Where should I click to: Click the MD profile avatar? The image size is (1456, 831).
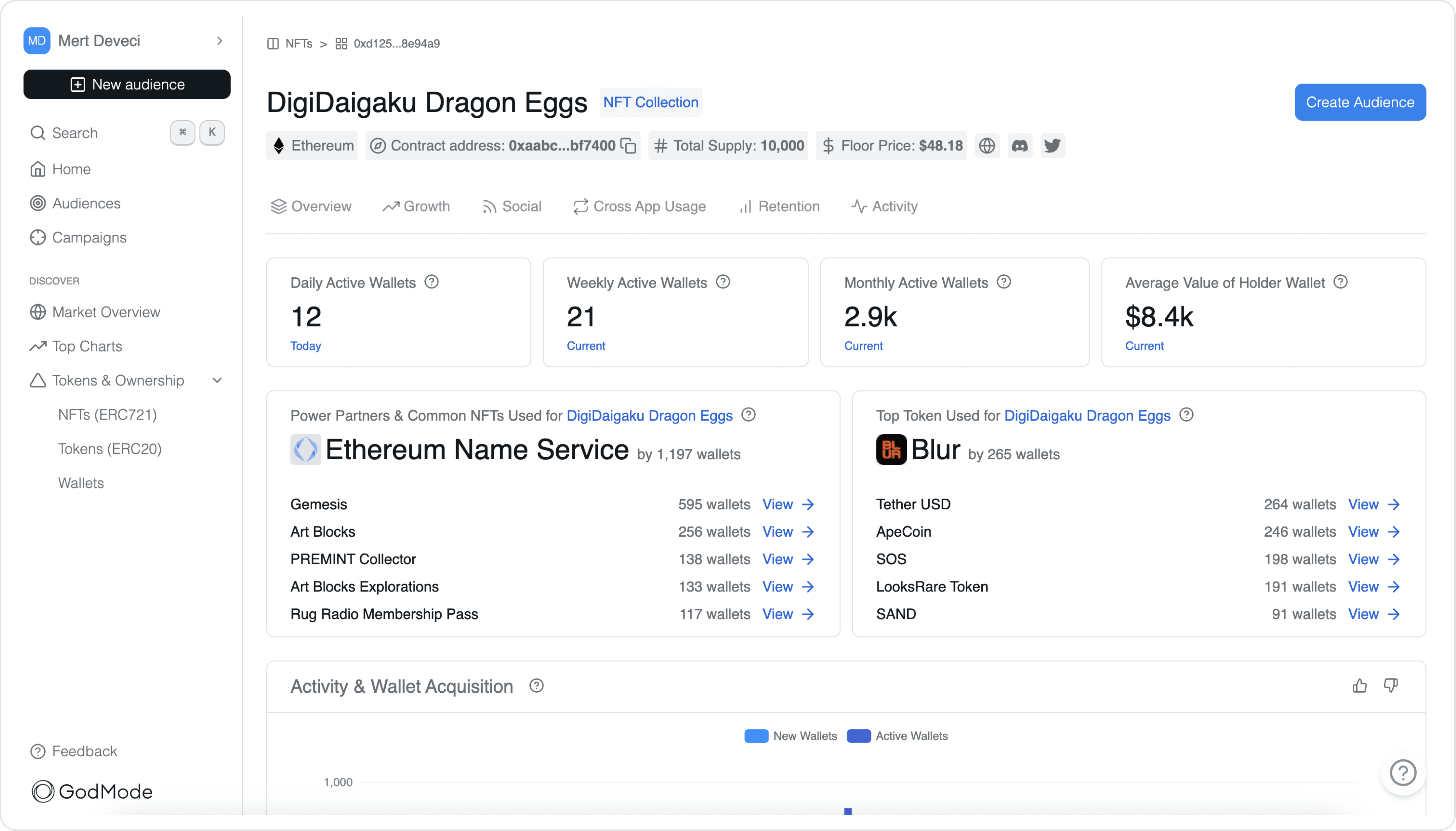coord(36,41)
